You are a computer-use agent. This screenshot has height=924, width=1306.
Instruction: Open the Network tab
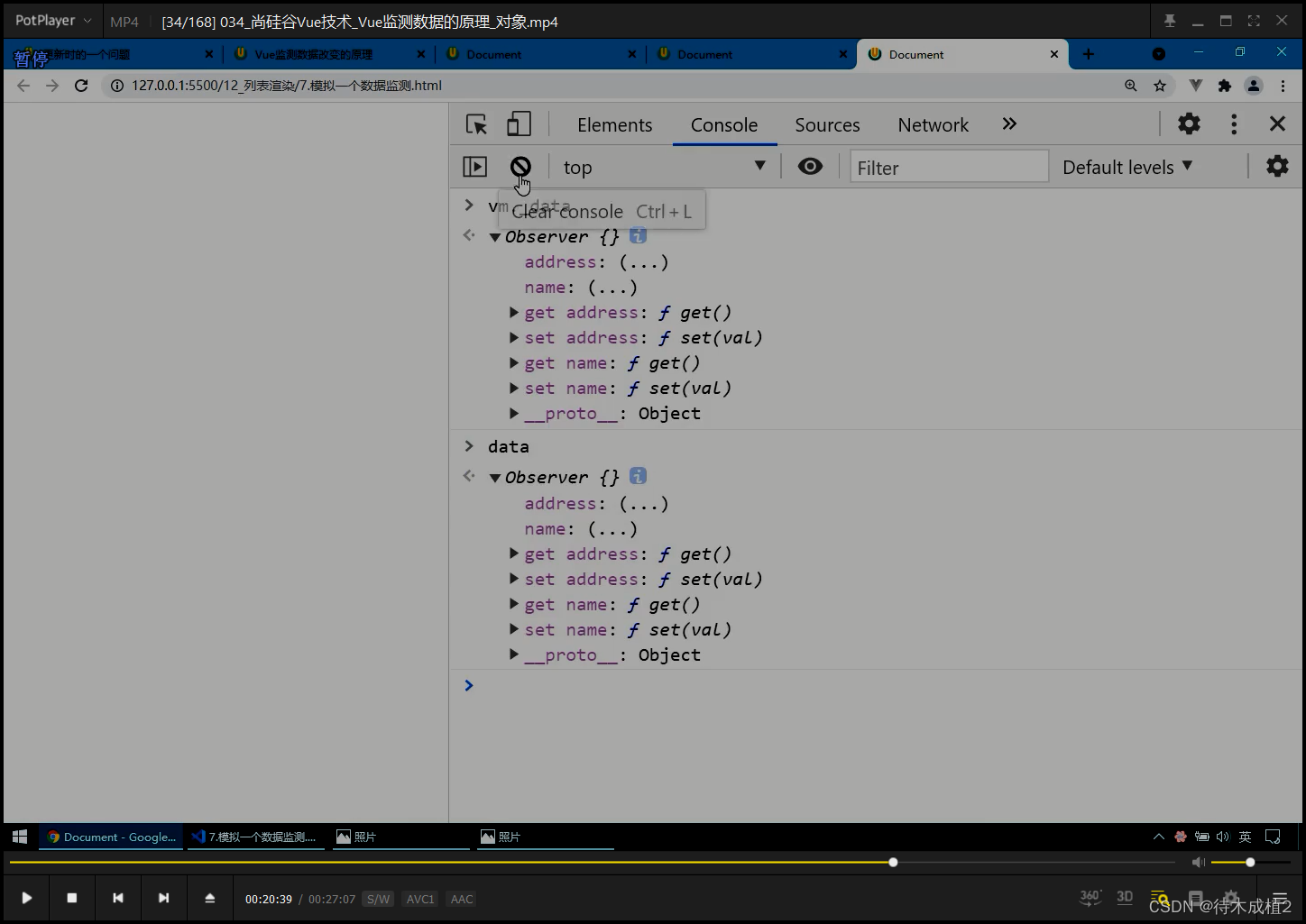[933, 124]
